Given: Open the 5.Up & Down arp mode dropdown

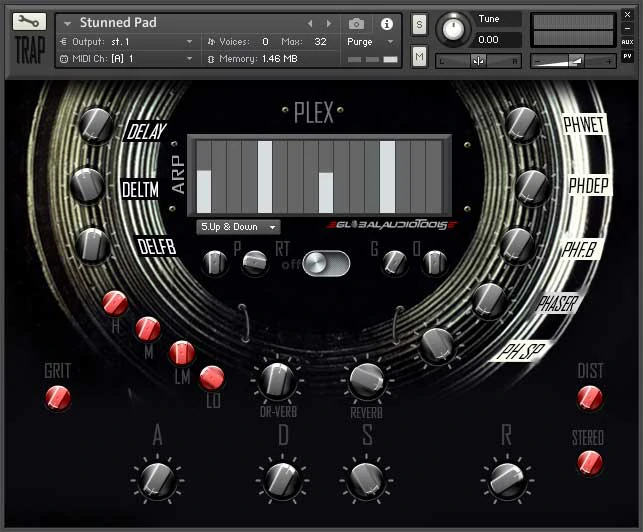Looking at the screenshot, I should (238, 227).
